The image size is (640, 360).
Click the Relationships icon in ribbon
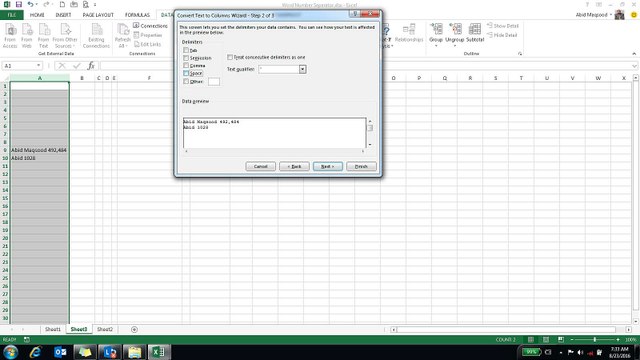click(x=409, y=29)
